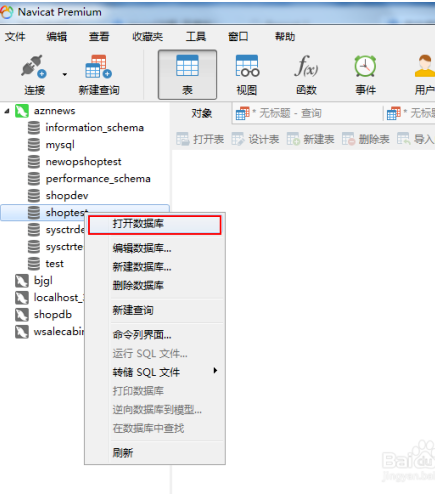Click the Connection plug icon

click(x=34, y=66)
